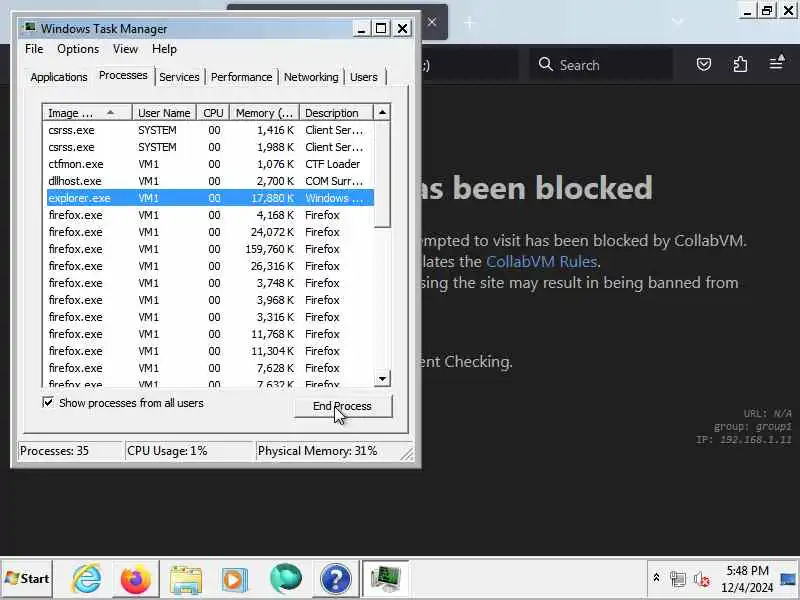Viewport: 800px width, 600px height.
Task: Open Internet Explorer from the taskbar
Action: click(87, 579)
